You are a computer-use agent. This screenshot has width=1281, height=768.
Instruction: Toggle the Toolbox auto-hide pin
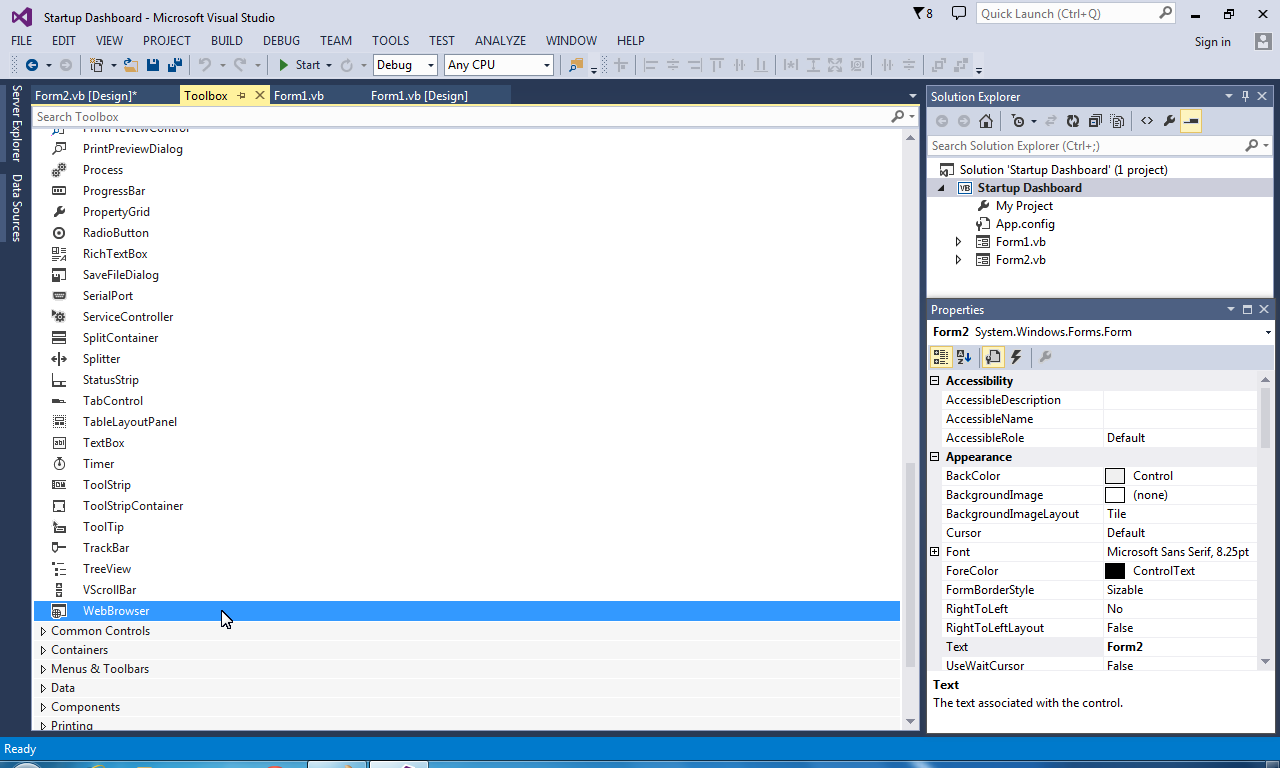click(239, 95)
